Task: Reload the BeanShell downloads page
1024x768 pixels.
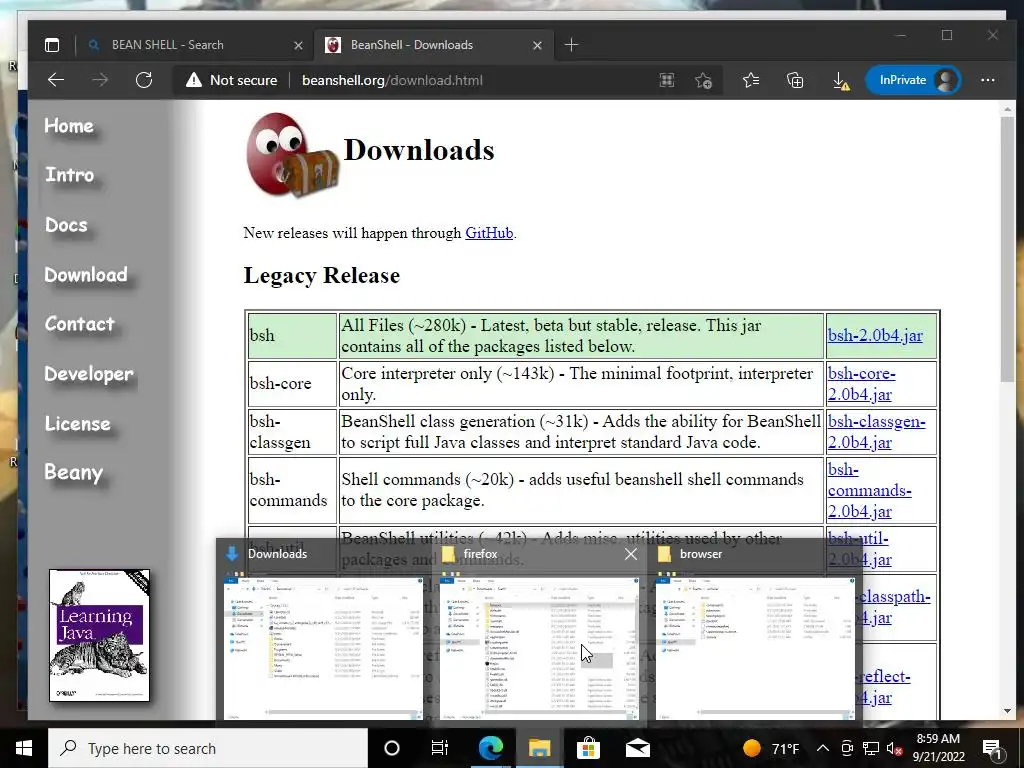Action: pos(144,80)
